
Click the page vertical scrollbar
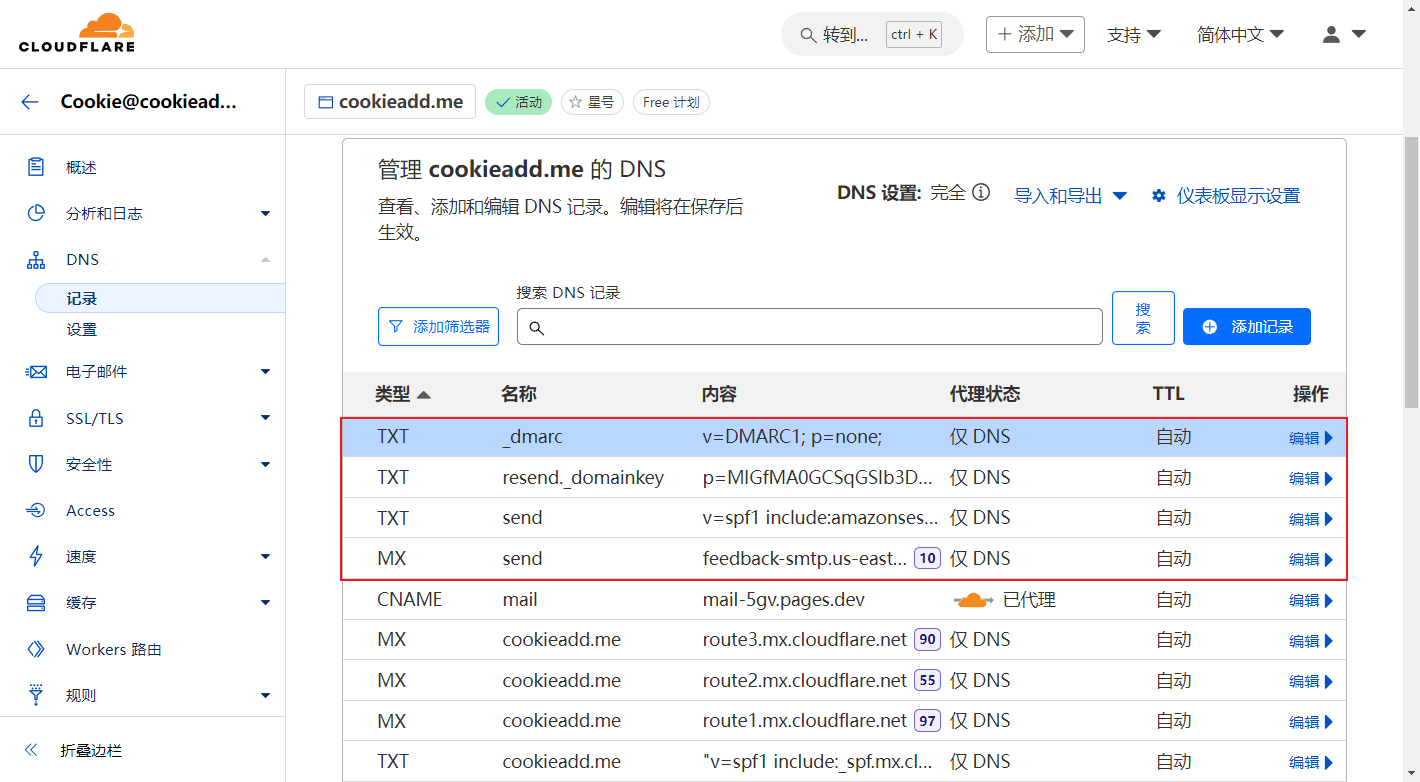click(1411, 270)
